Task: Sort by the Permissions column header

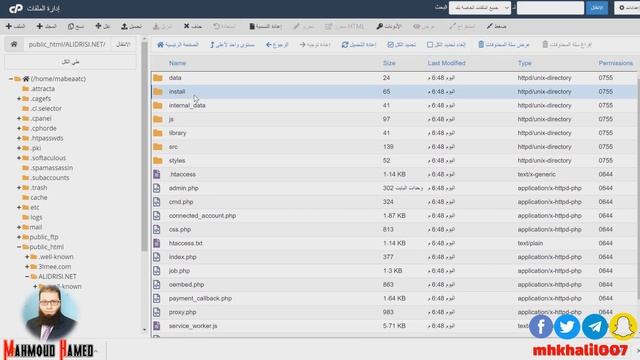Action: coord(616,63)
